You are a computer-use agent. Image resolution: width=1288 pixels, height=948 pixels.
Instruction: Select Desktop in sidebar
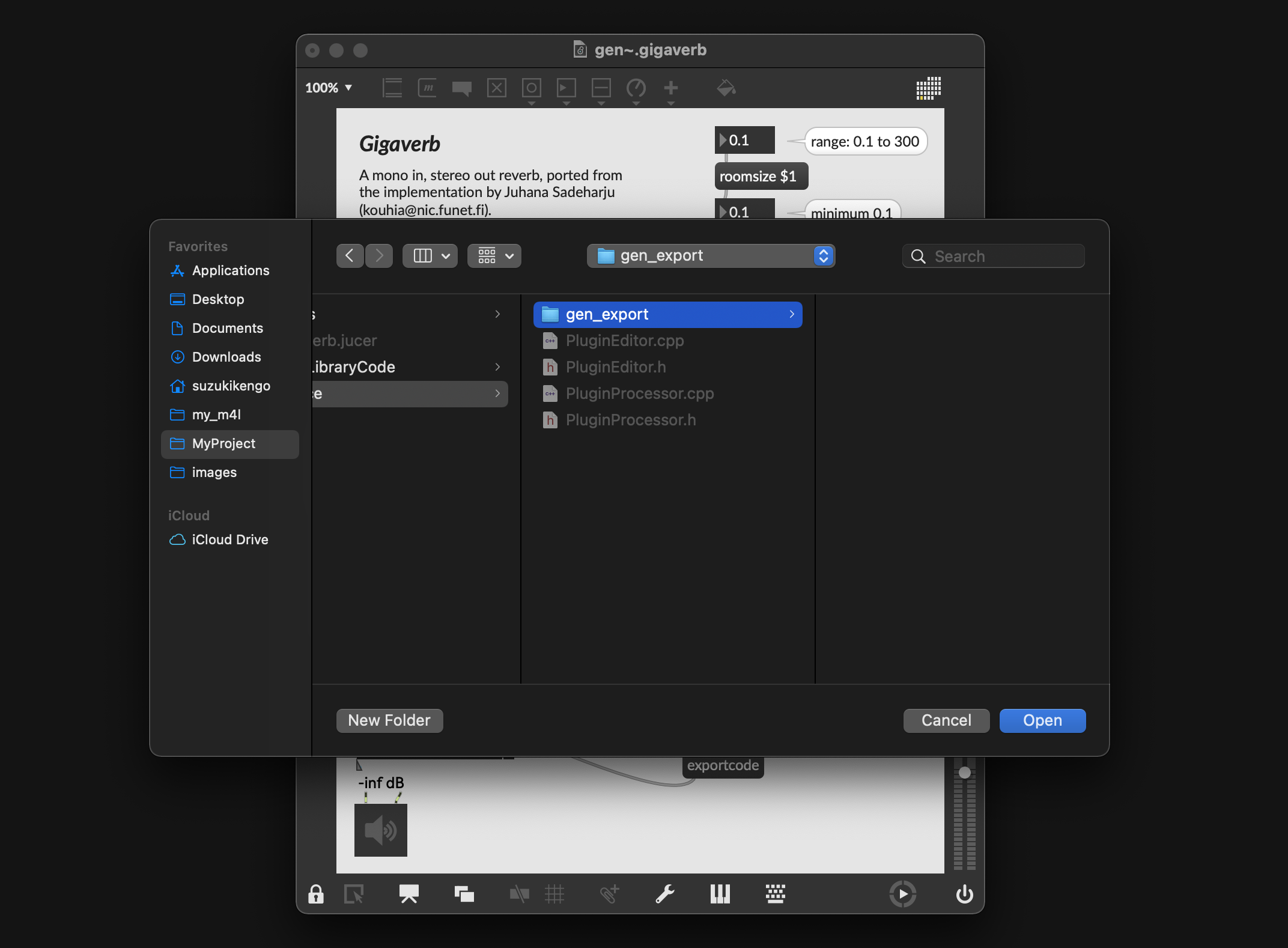point(230,299)
